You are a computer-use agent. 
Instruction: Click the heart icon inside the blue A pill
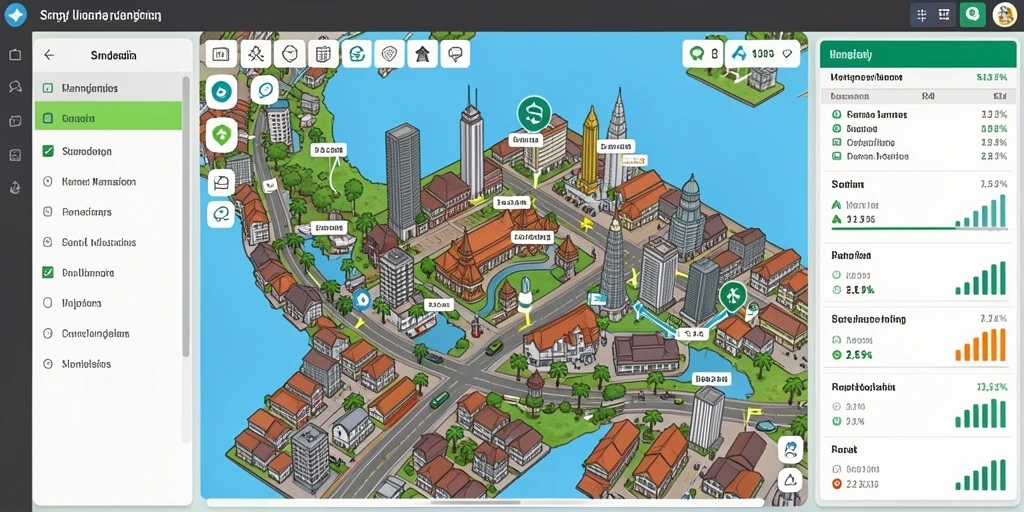click(x=786, y=54)
